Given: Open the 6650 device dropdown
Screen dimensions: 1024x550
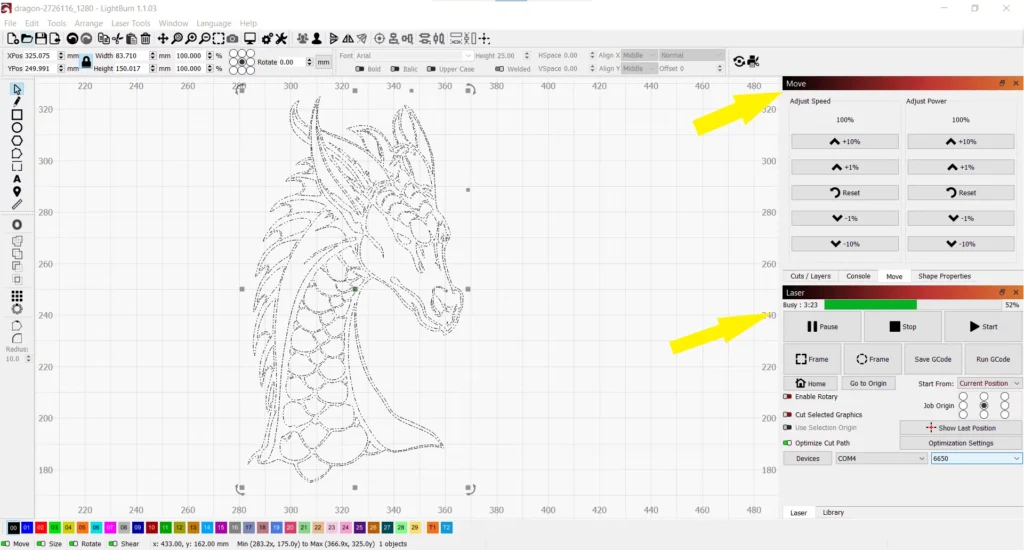Looking at the screenshot, I should click(x=975, y=458).
